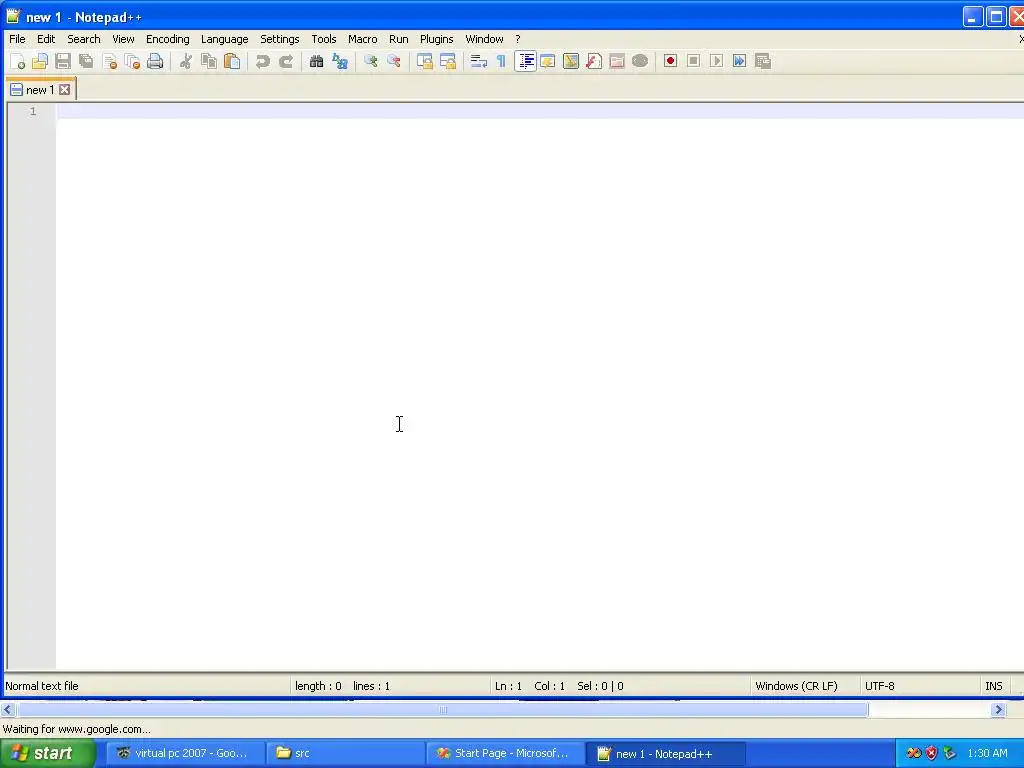Click the Paste clipboard icon
The width and height of the screenshot is (1024, 768).
click(232, 61)
